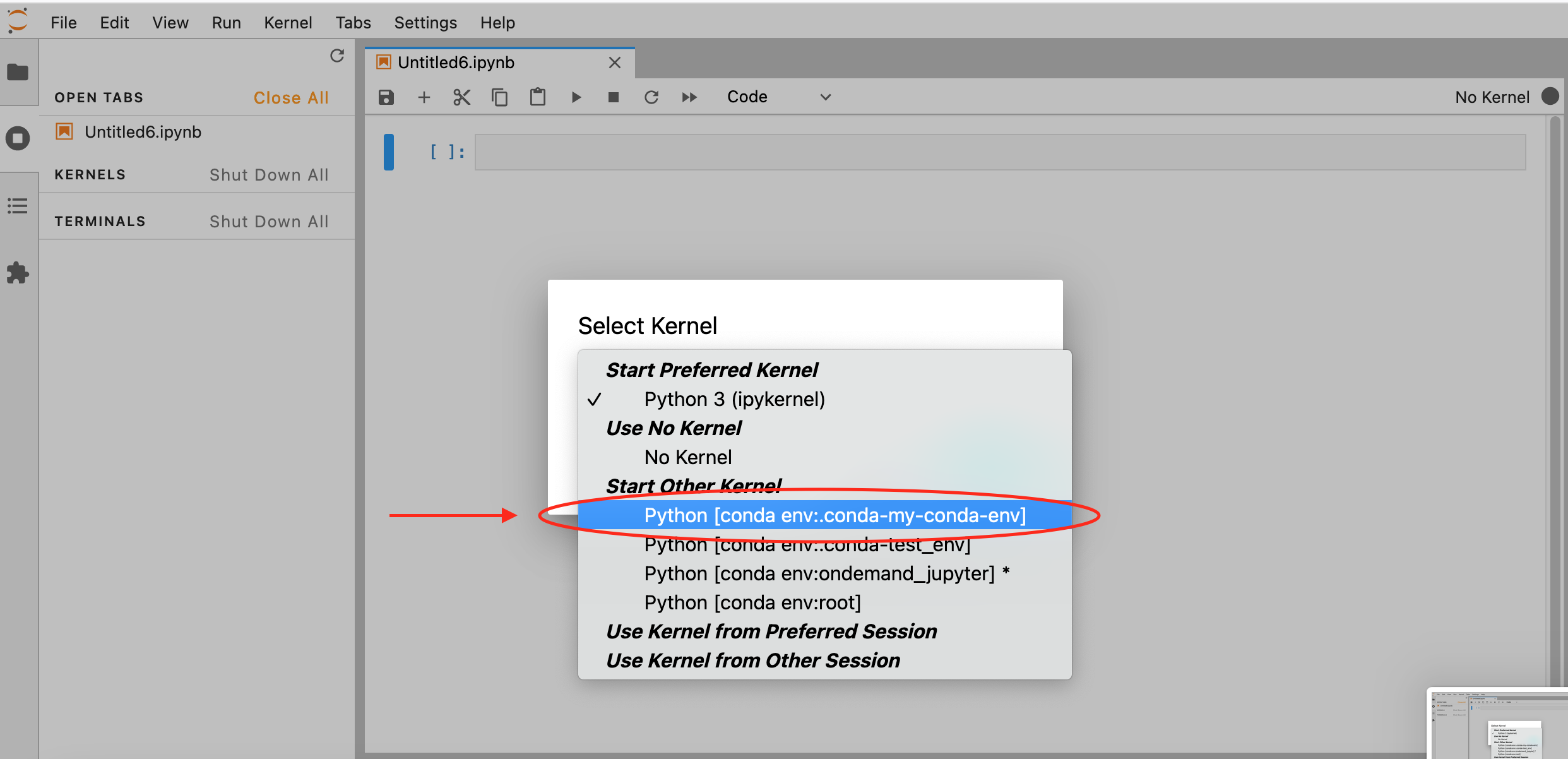Click the paste cells clipboard icon
The height and width of the screenshot is (759, 1568).
537,97
